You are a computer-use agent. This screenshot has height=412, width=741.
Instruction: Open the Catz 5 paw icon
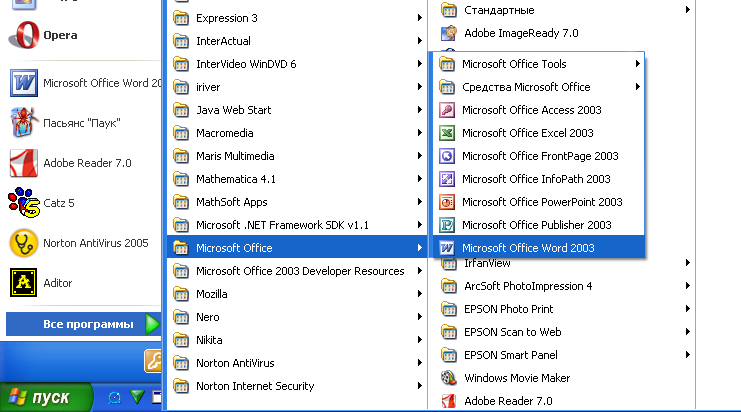pyautogui.click(x=24, y=203)
